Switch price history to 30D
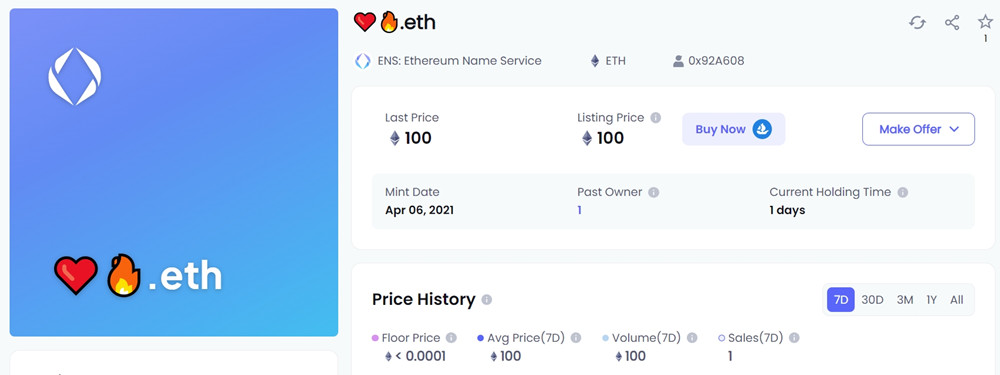Image resolution: width=1000 pixels, height=375 pixels. [x=872, y=300]
